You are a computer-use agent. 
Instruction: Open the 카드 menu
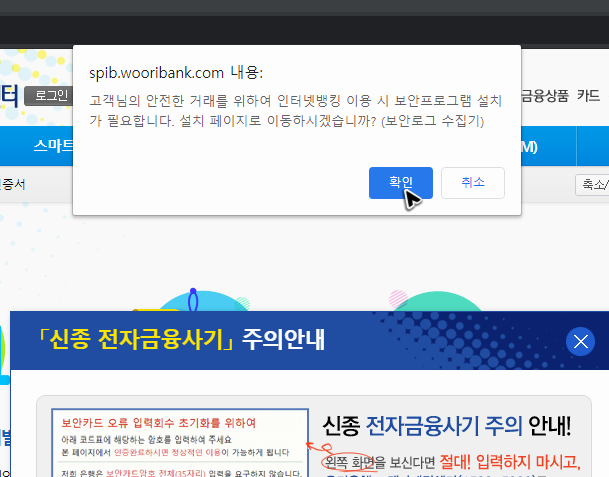588,96
